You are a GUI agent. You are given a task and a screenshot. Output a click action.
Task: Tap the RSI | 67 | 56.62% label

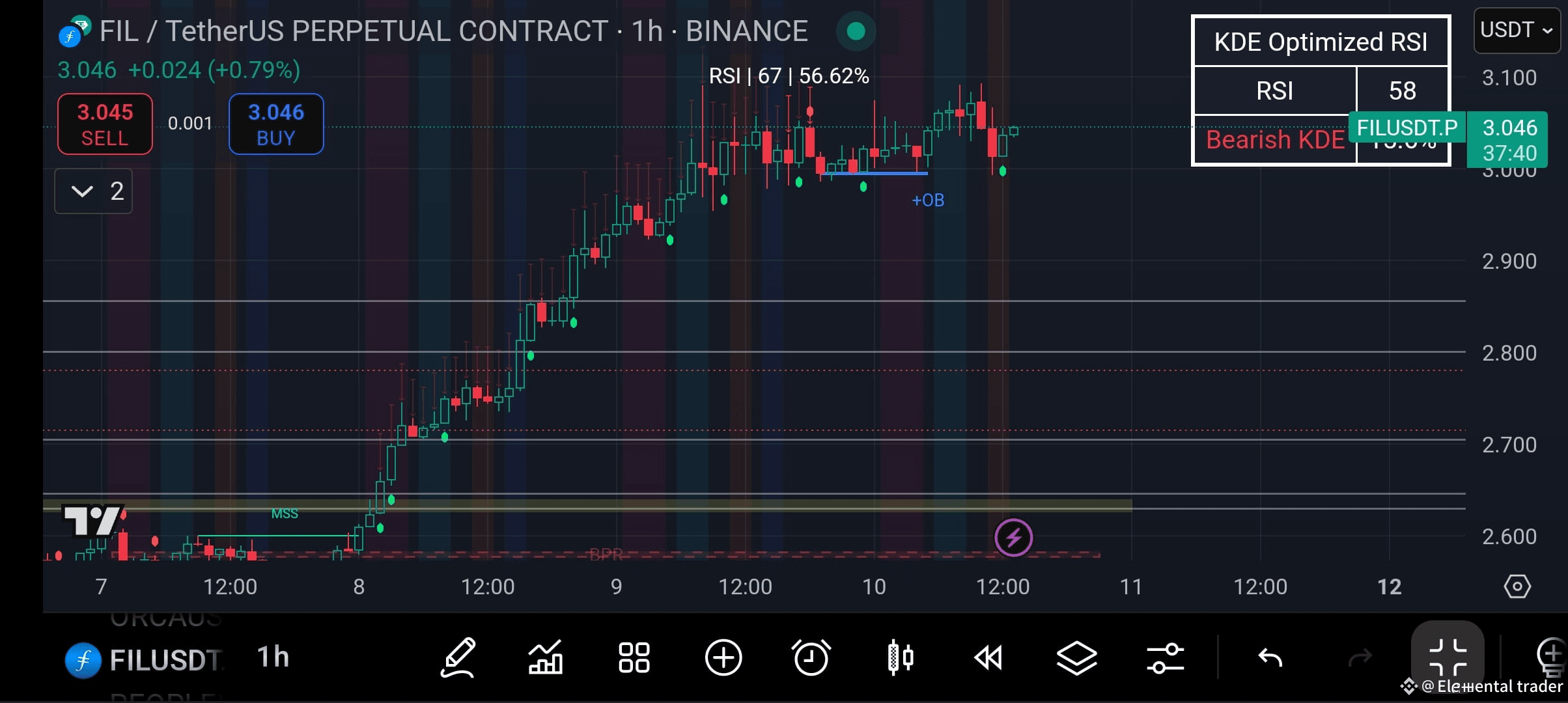click(789, 76)
